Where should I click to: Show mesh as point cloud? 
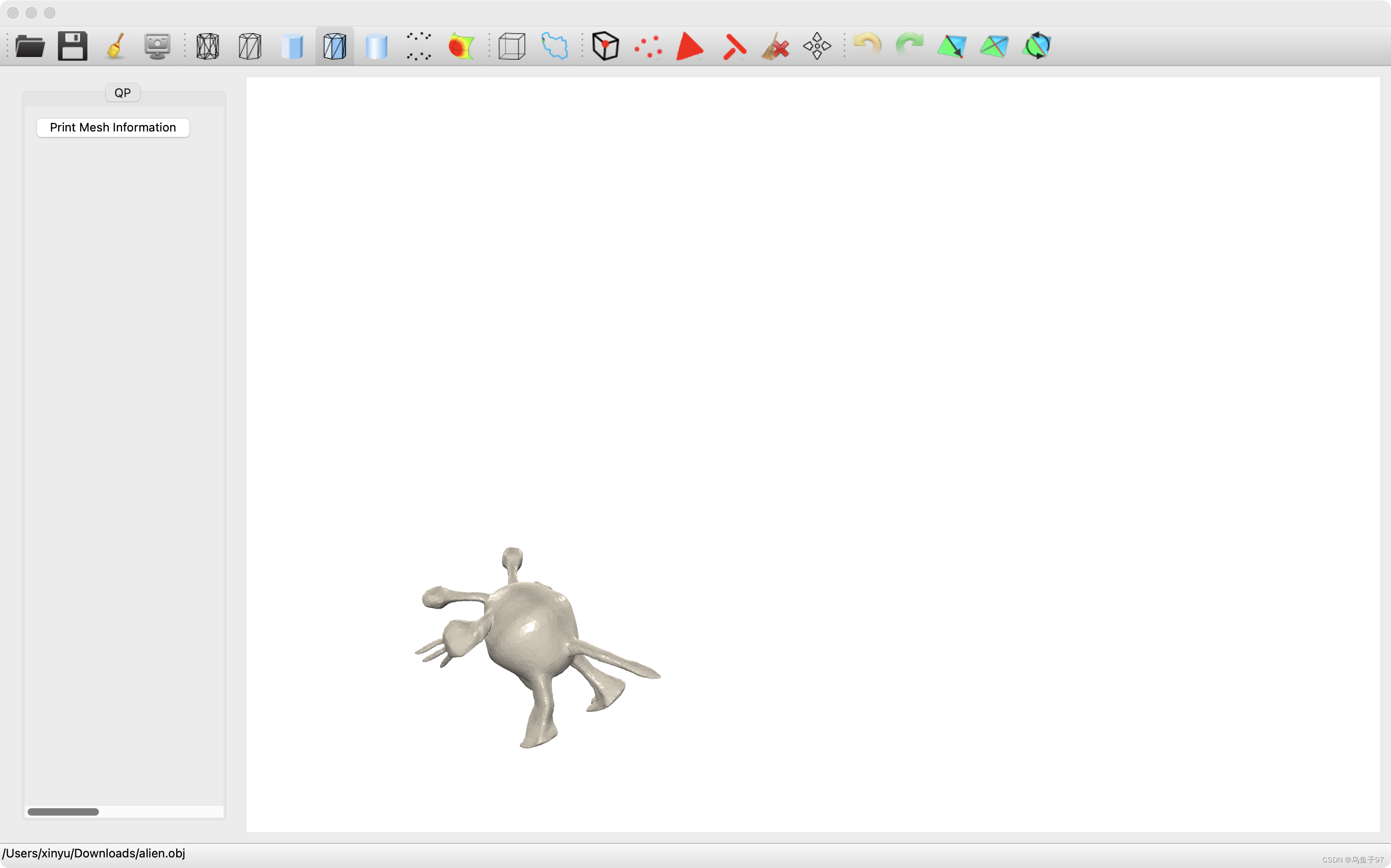pos(419,46)
